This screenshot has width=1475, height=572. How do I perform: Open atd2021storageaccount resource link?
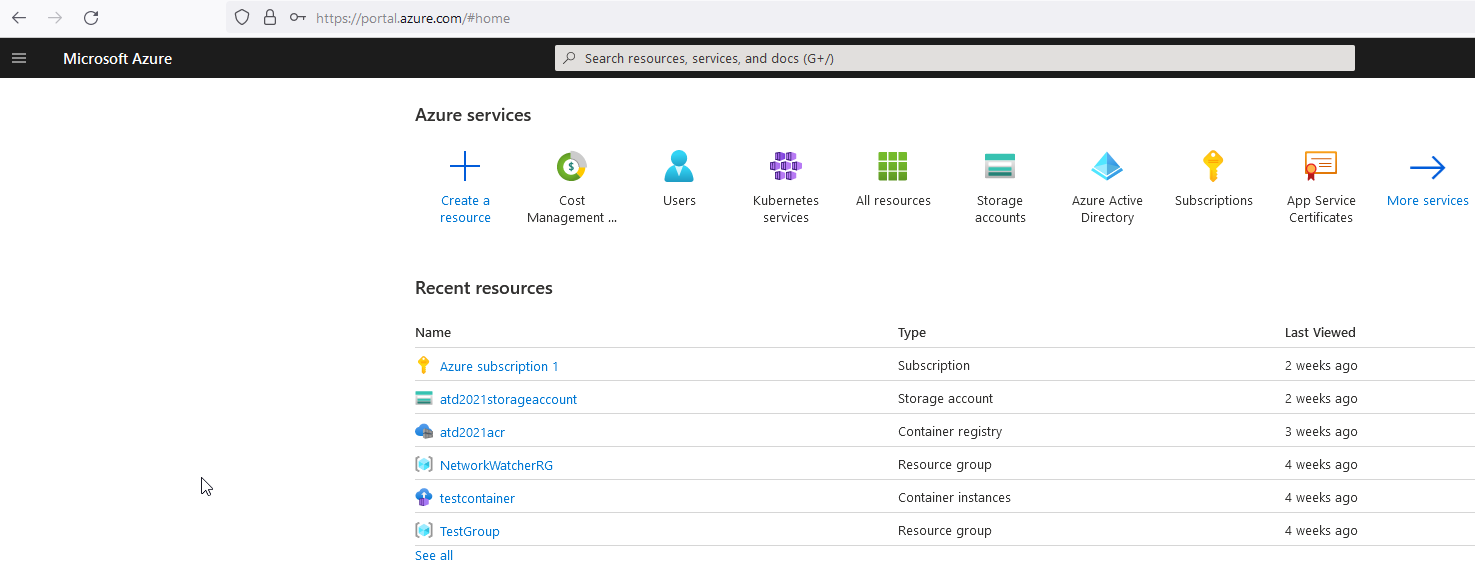(x=508, y=399)
